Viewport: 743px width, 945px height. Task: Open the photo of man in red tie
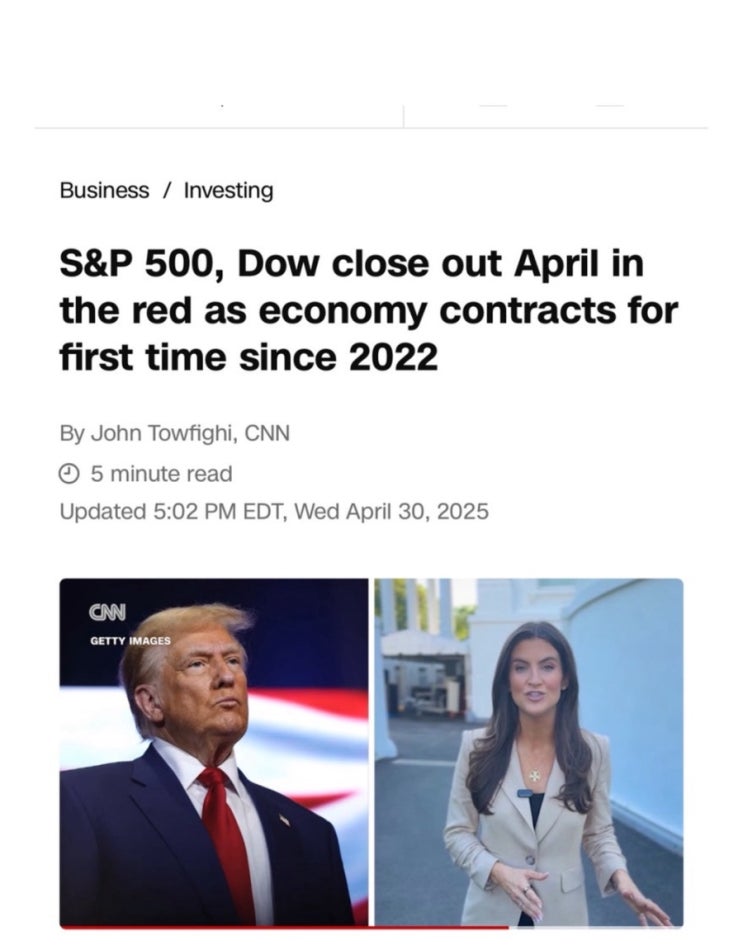tap(214, 752)
